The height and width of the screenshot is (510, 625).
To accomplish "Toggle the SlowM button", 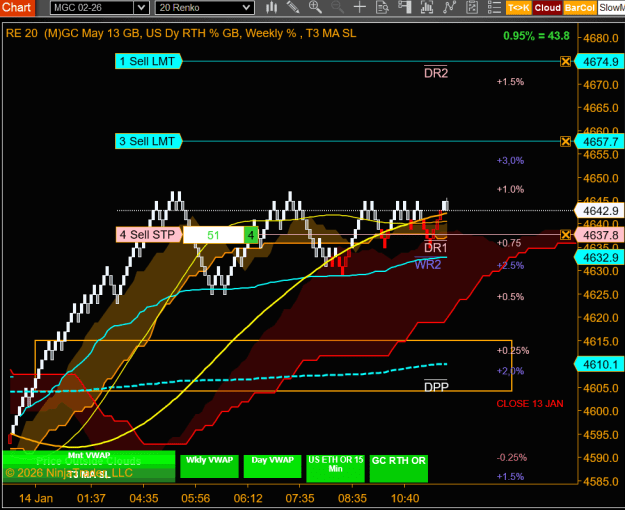I will (611, 8).
